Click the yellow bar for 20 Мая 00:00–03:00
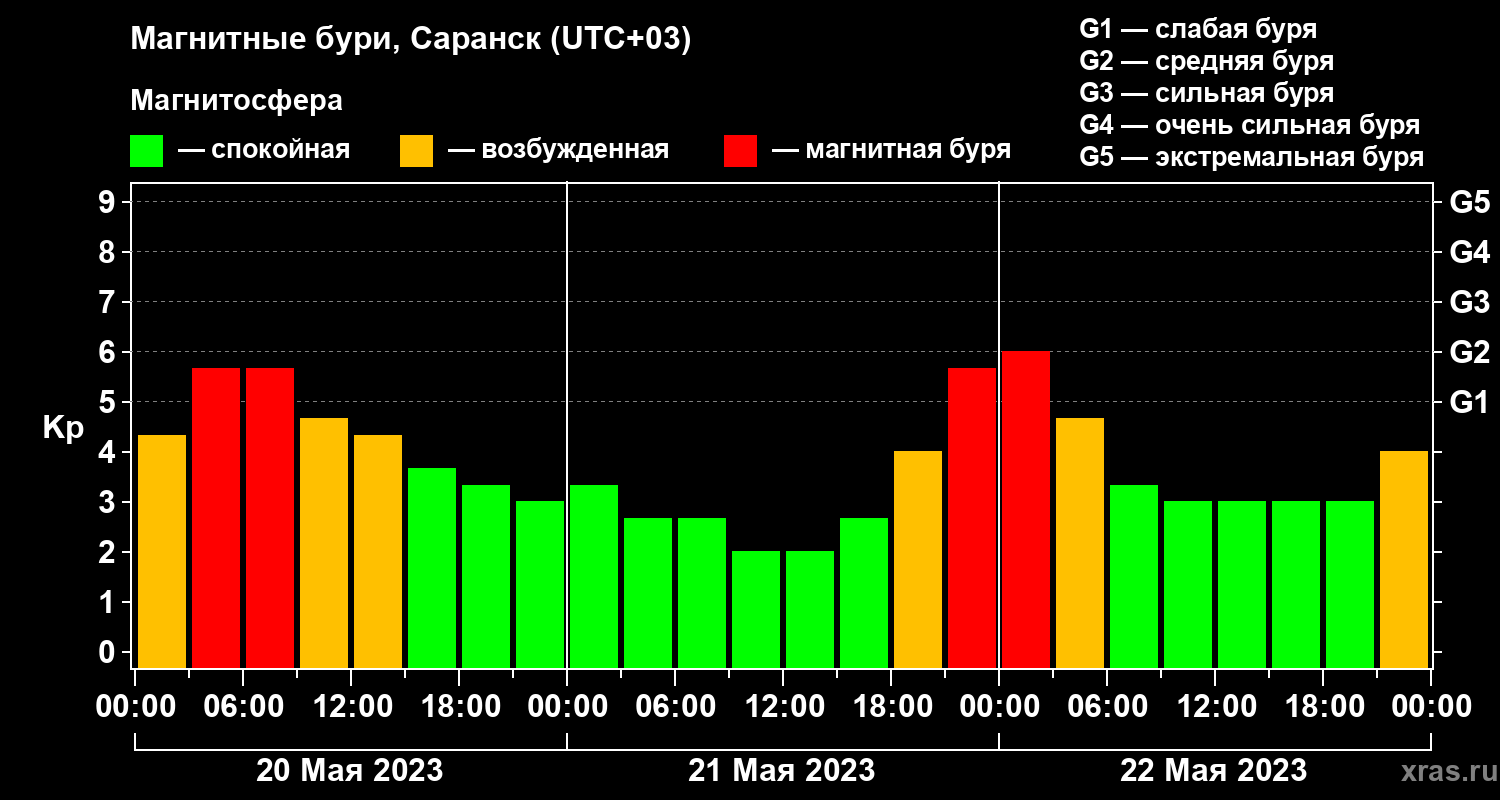Viewport: 1500px width, 800px height. pyautogui.click(x=162, y=551)
